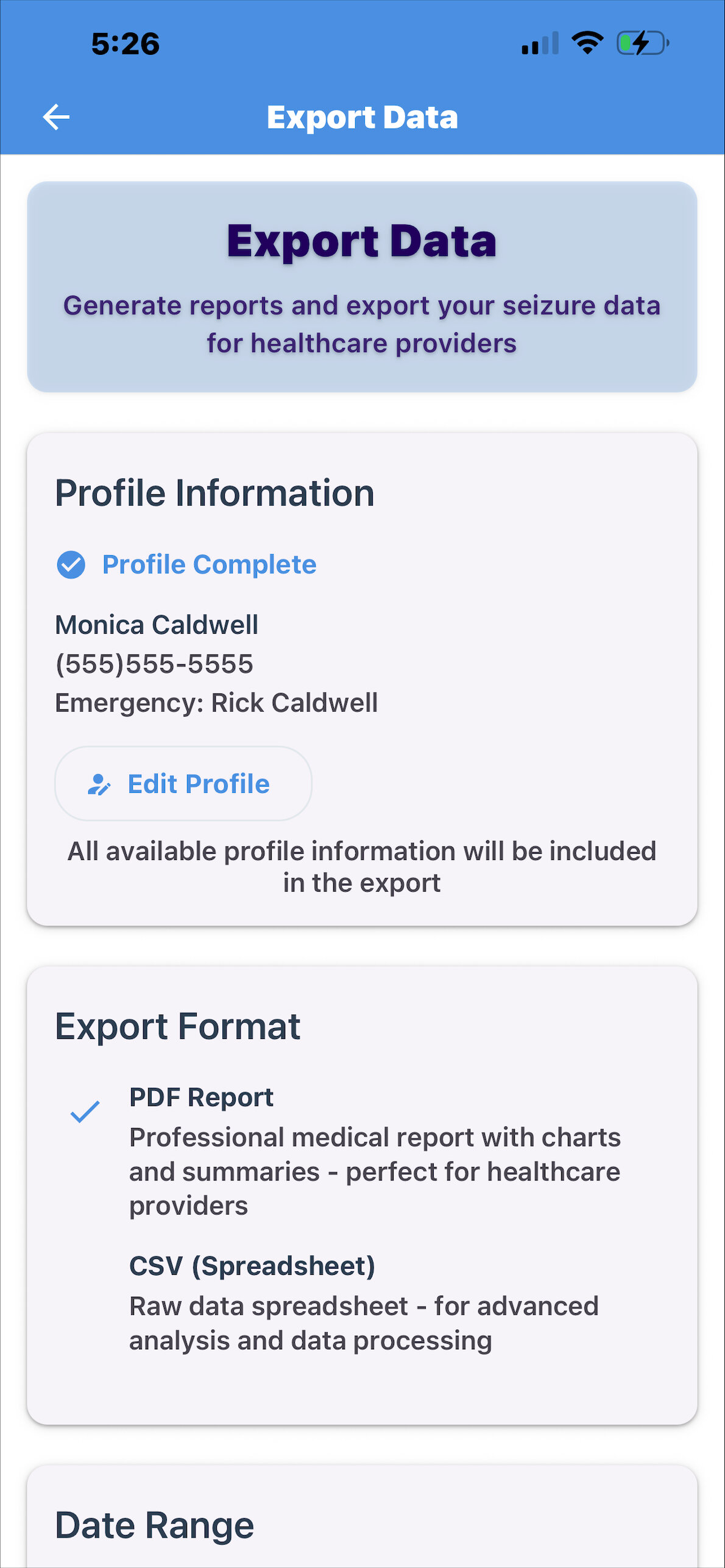Tap the Profile Complete checkmark badge
The image size is (725, 1568).
click(71, 564)
